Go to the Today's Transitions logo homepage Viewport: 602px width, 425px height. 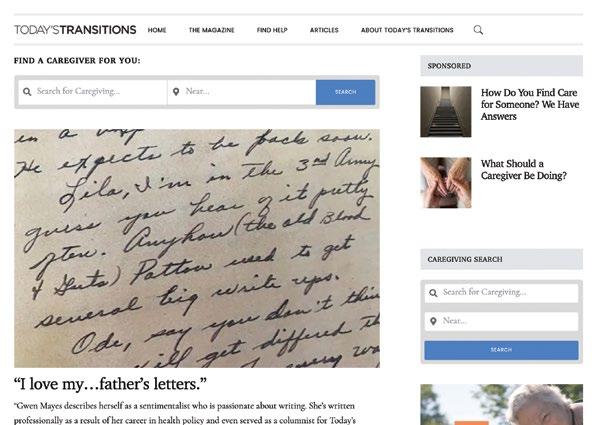(75, 30)
